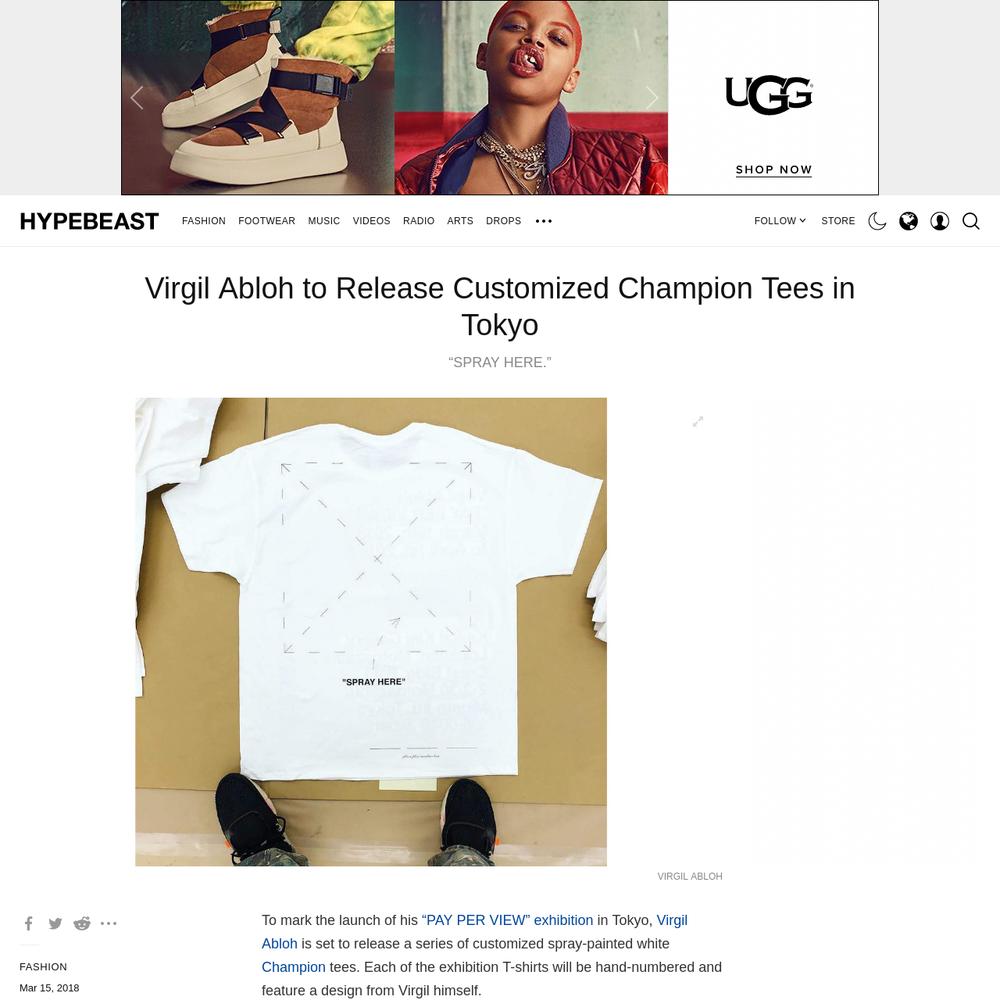The height and width of the screenshot is (1000, 1000).
Task: Open the user account profile icon
Action: 939,221
